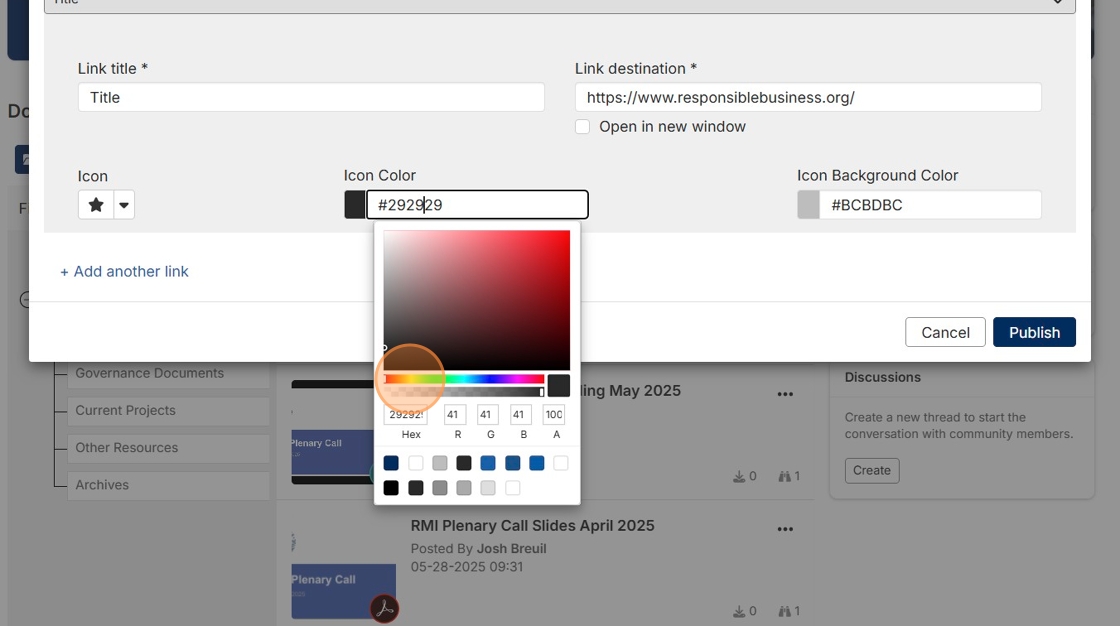Tick the Open in new window checkbox
Image resolution: width=1120 pixels, height=626 pixels.
point(583,126)
